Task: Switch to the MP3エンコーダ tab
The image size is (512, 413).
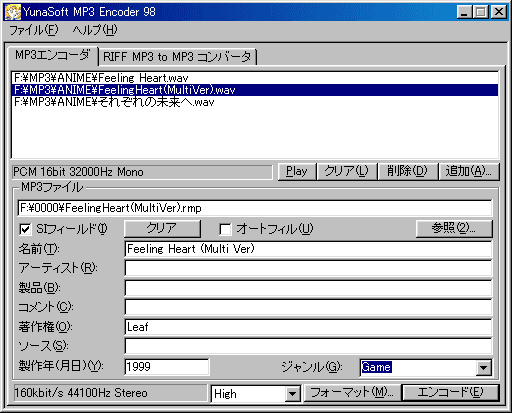Action: coord(52,55)
